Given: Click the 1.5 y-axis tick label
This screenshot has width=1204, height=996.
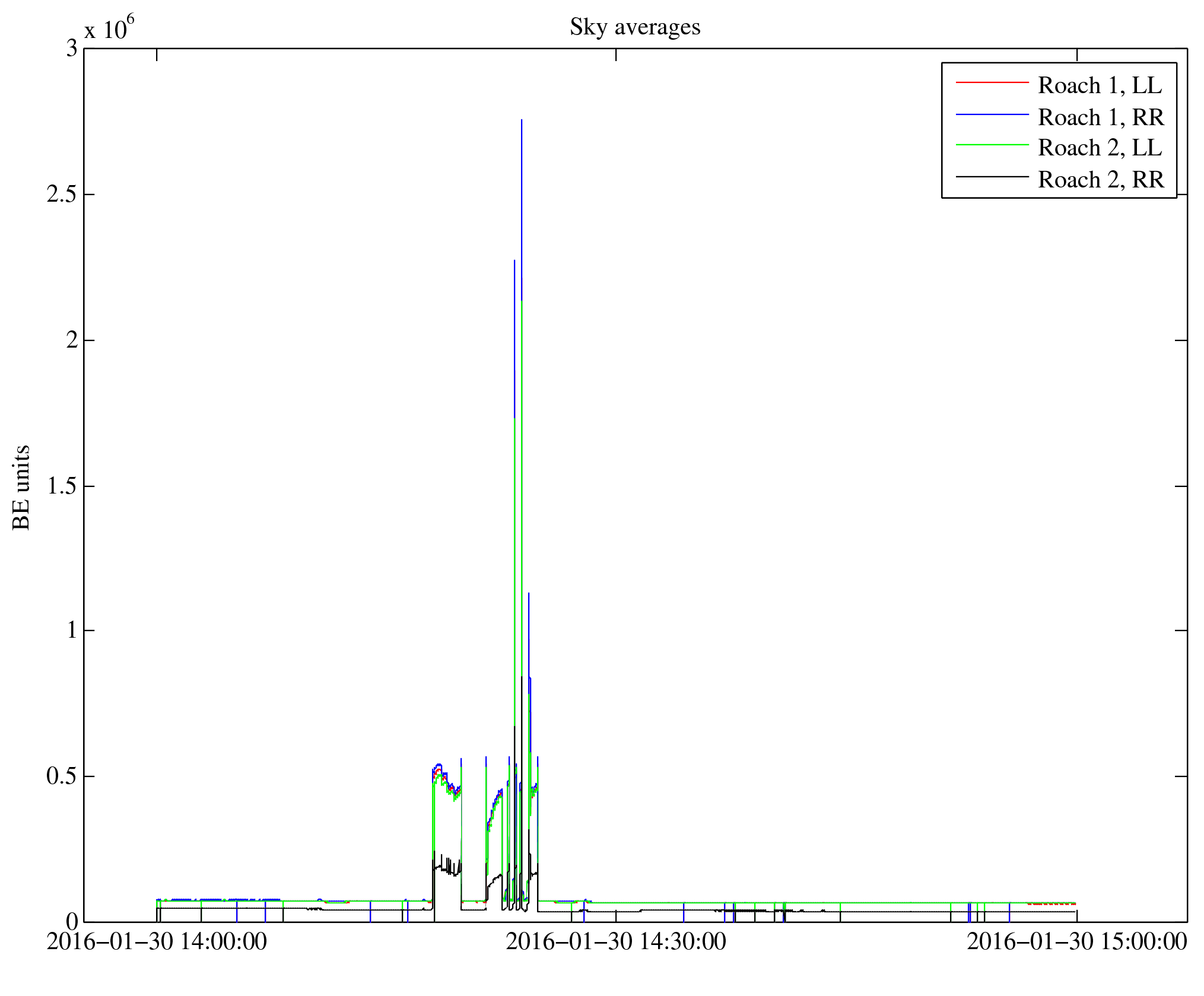Looking at the screenshot, I should [62, 486].
